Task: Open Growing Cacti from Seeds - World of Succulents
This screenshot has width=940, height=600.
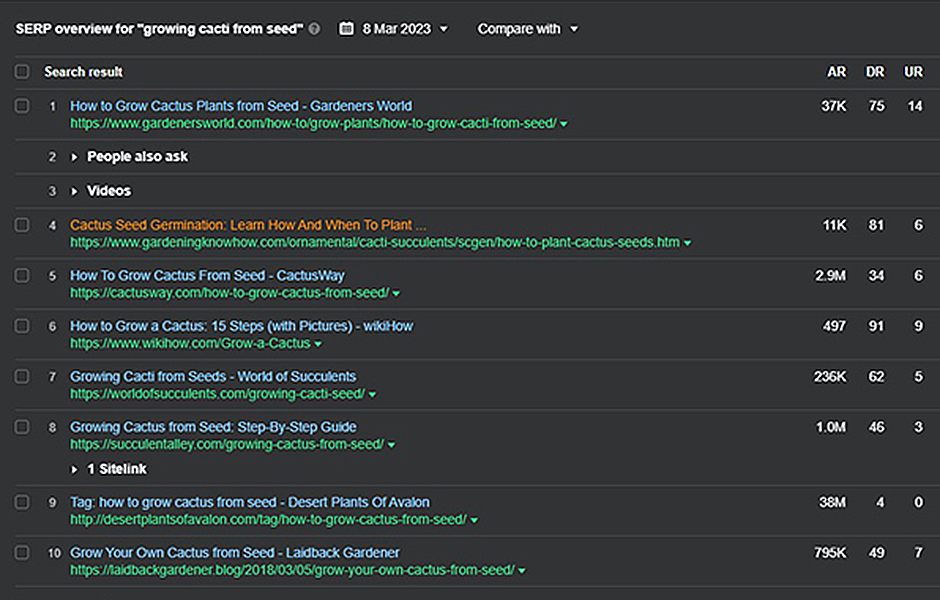Action: pyautogui.click(x=213, y=376)
